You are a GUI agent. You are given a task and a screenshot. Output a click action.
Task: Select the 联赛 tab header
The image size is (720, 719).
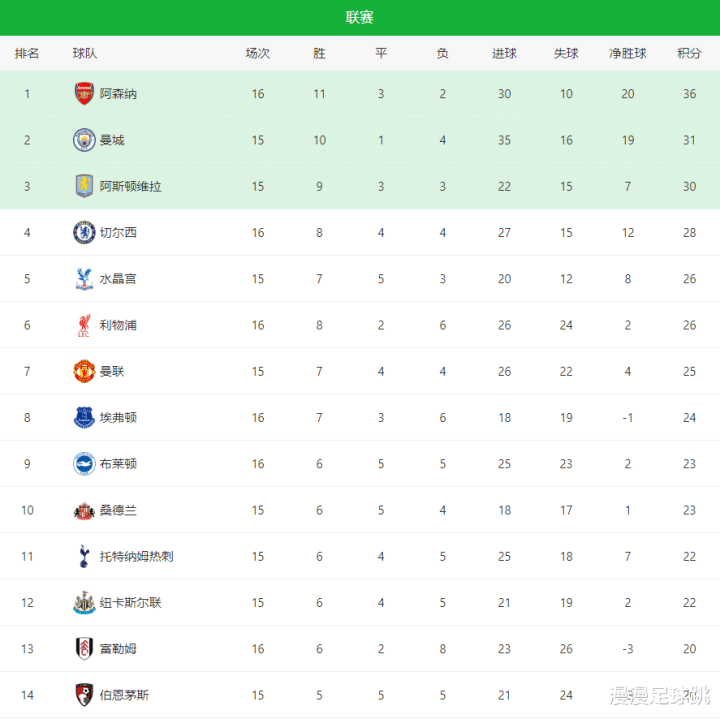coord(360,17)
